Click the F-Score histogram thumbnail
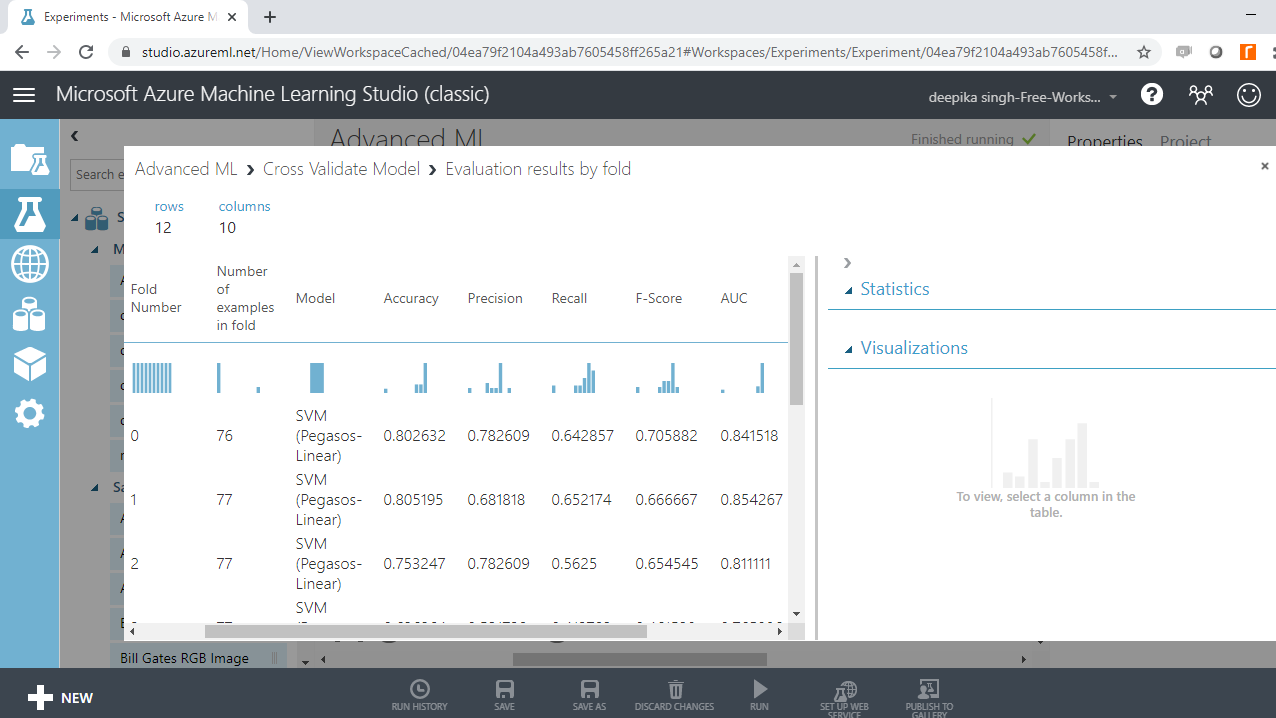The image size is (1276, 718). [658, 378]
